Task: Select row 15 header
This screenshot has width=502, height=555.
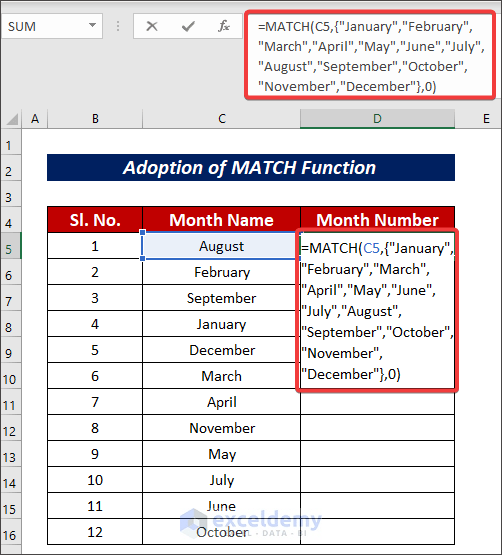Action: point(11,506)
